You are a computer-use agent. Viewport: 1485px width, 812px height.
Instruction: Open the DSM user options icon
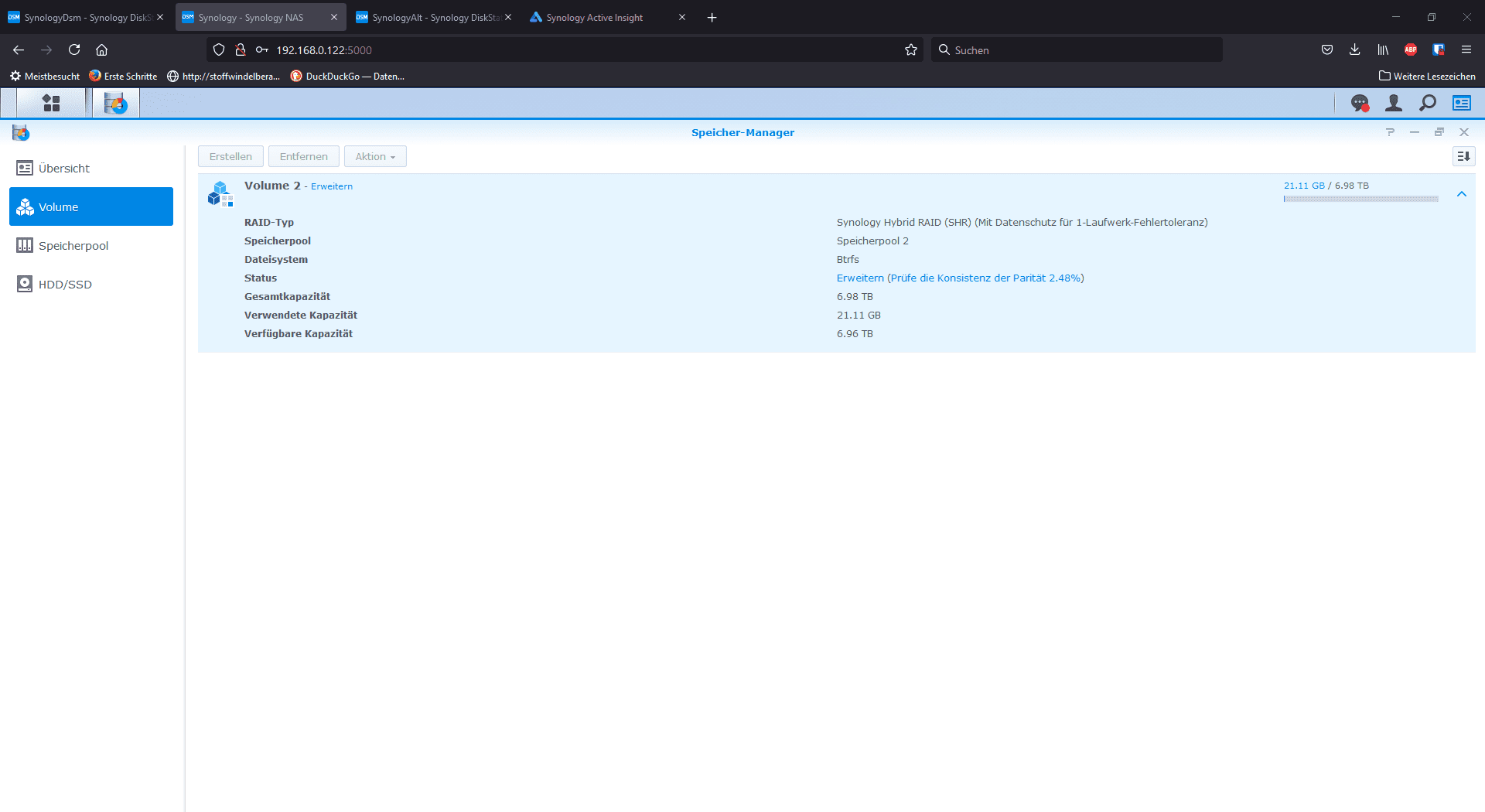1394,103
